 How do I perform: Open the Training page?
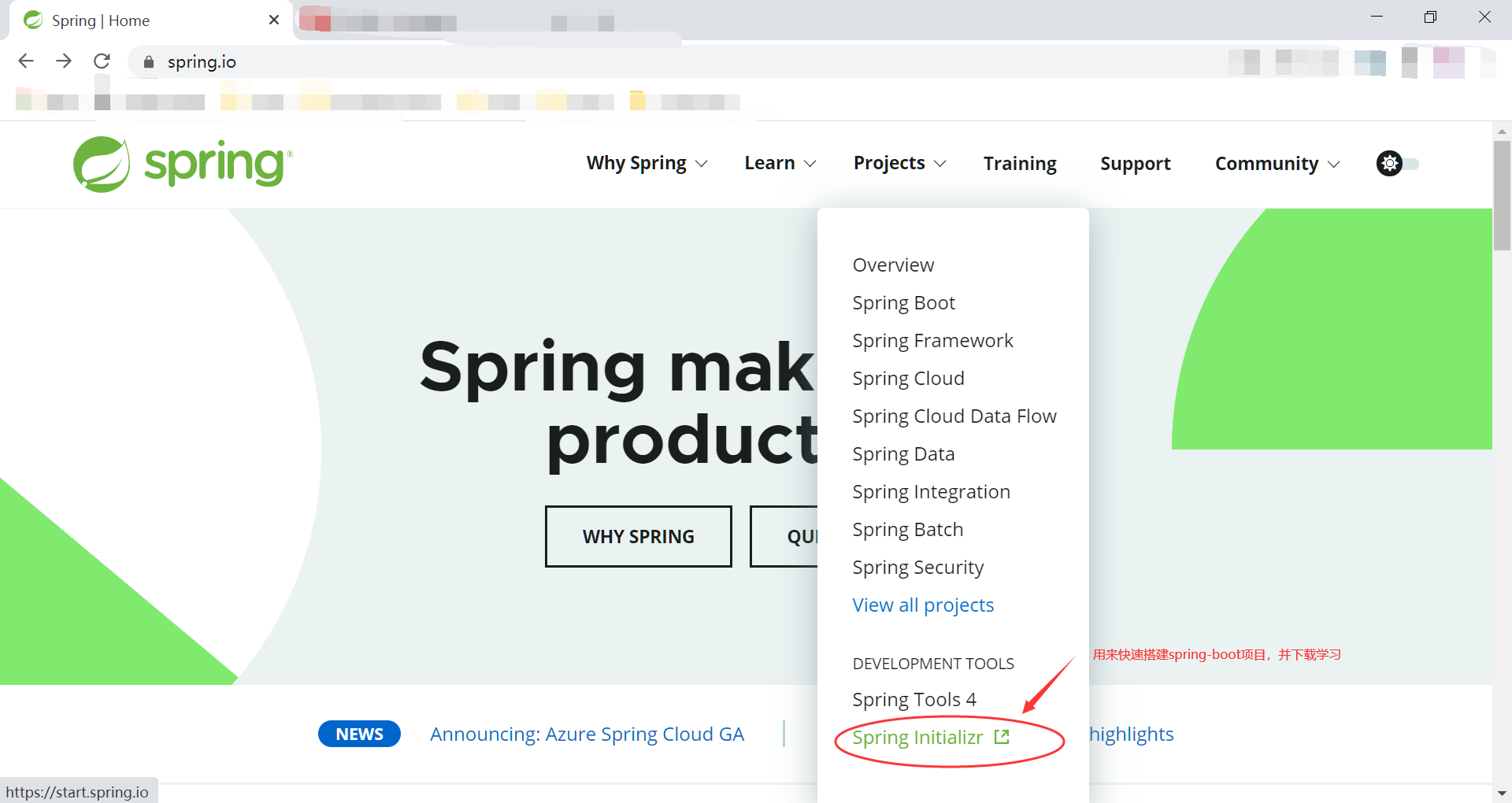coord(1020,163)
